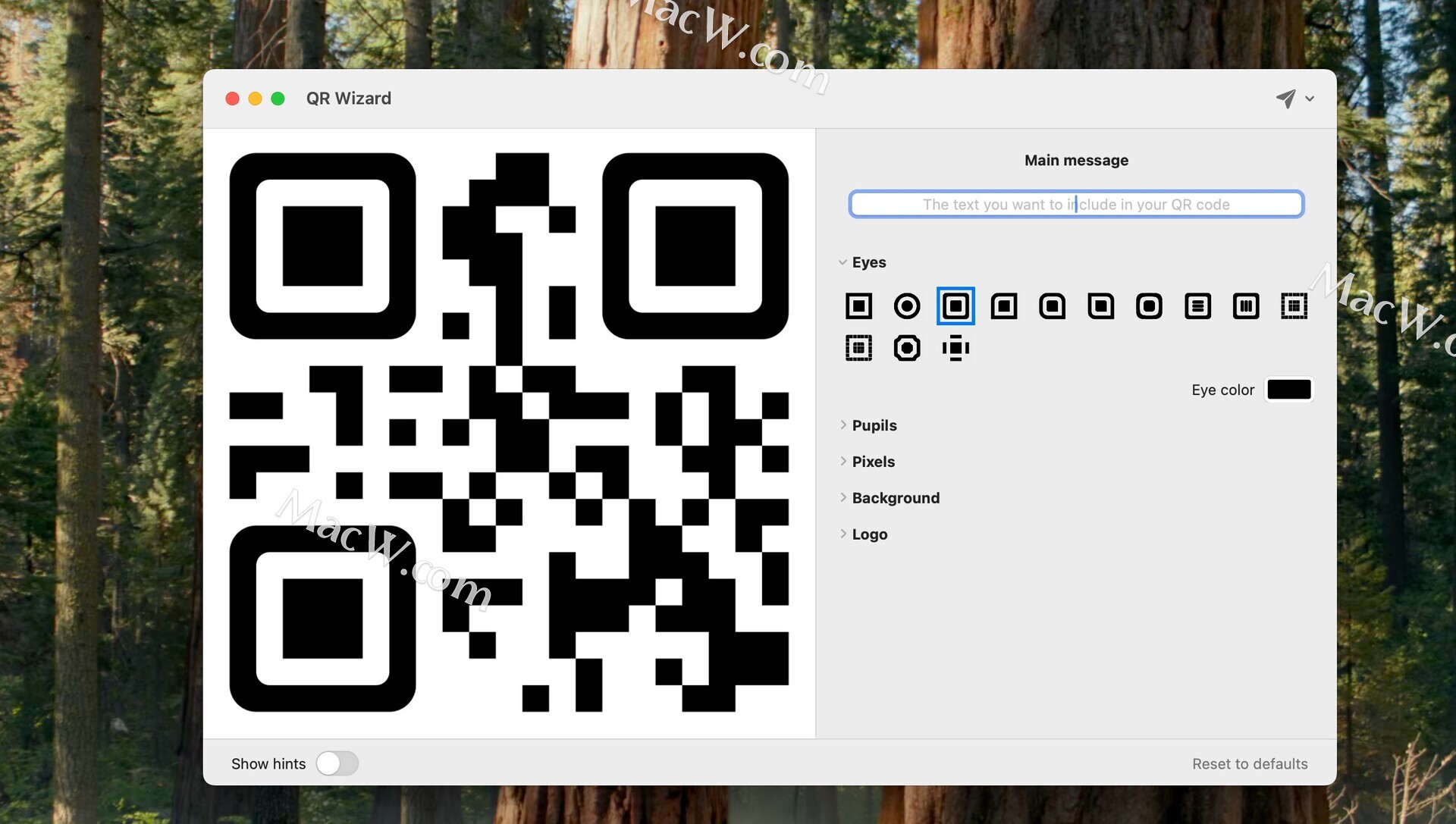
Task: Minimize the QR Wizard window with yellow button
Action: [x=256, y=99]
